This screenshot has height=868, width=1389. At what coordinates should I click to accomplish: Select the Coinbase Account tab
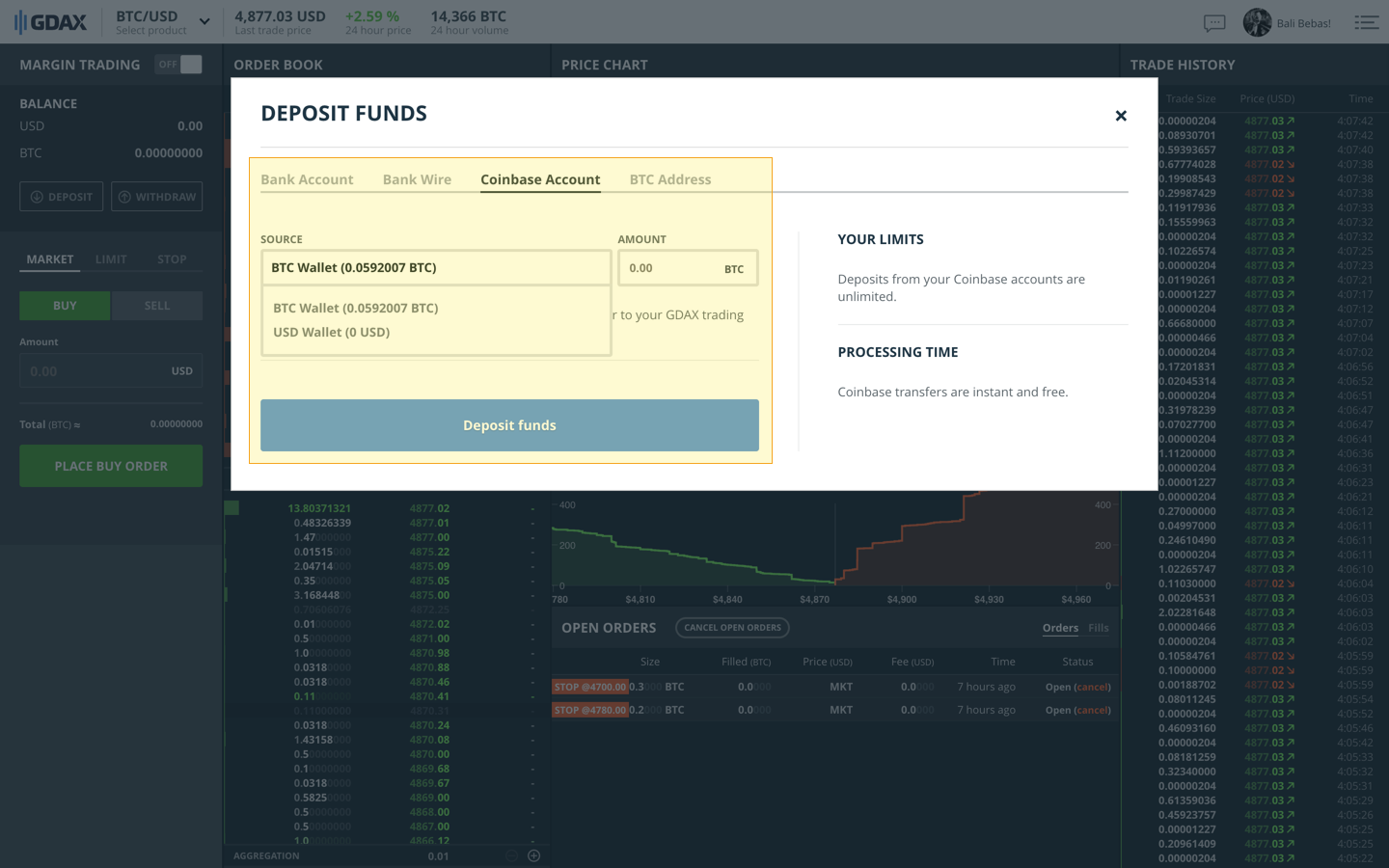540,179
